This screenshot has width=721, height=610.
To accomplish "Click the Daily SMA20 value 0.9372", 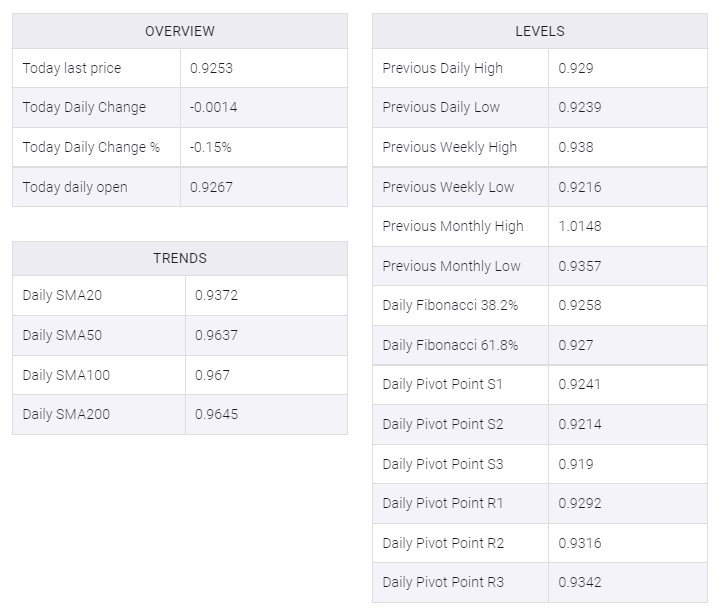I will click(x=216, y=295).
